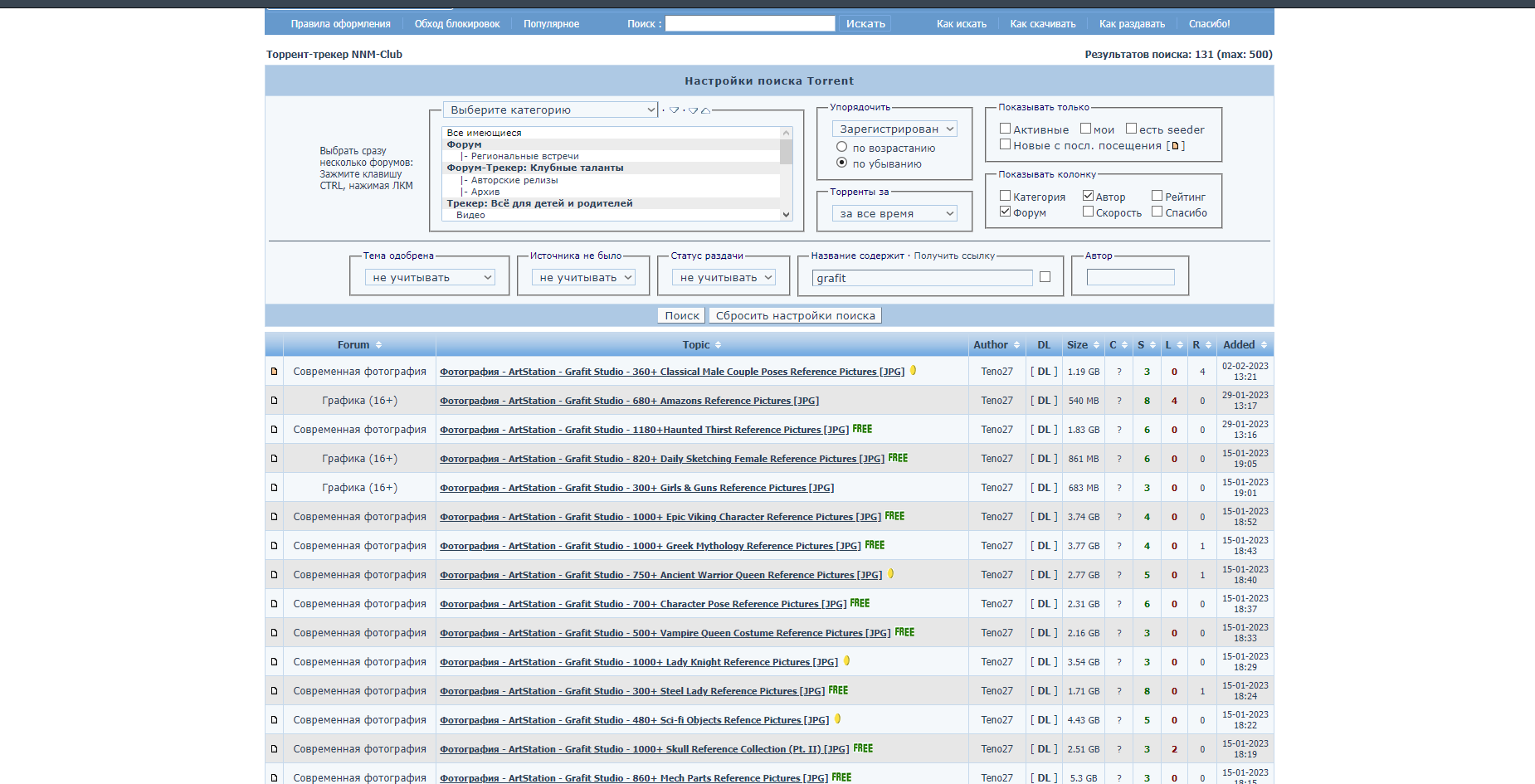The width and height of the screenshot is (1535, 784).
Task: Download the Girls & Guns torrent via DL link
Action: 1043,488
